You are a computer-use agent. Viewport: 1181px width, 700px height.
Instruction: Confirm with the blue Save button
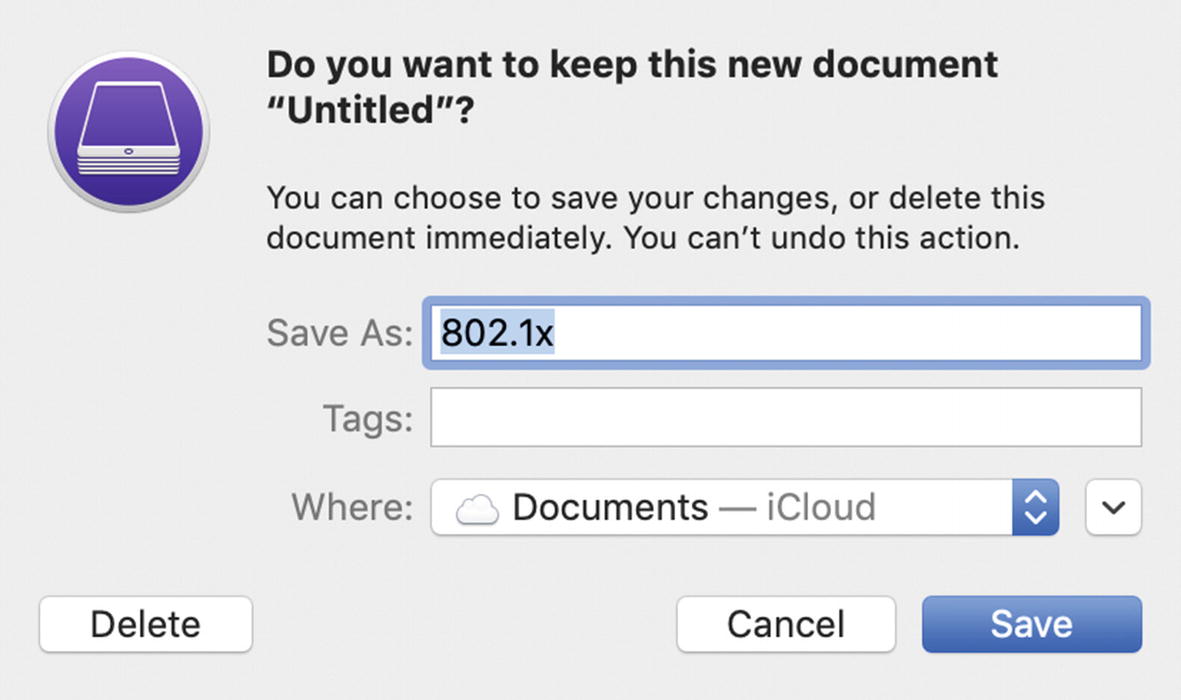(x=1032, y=624)
